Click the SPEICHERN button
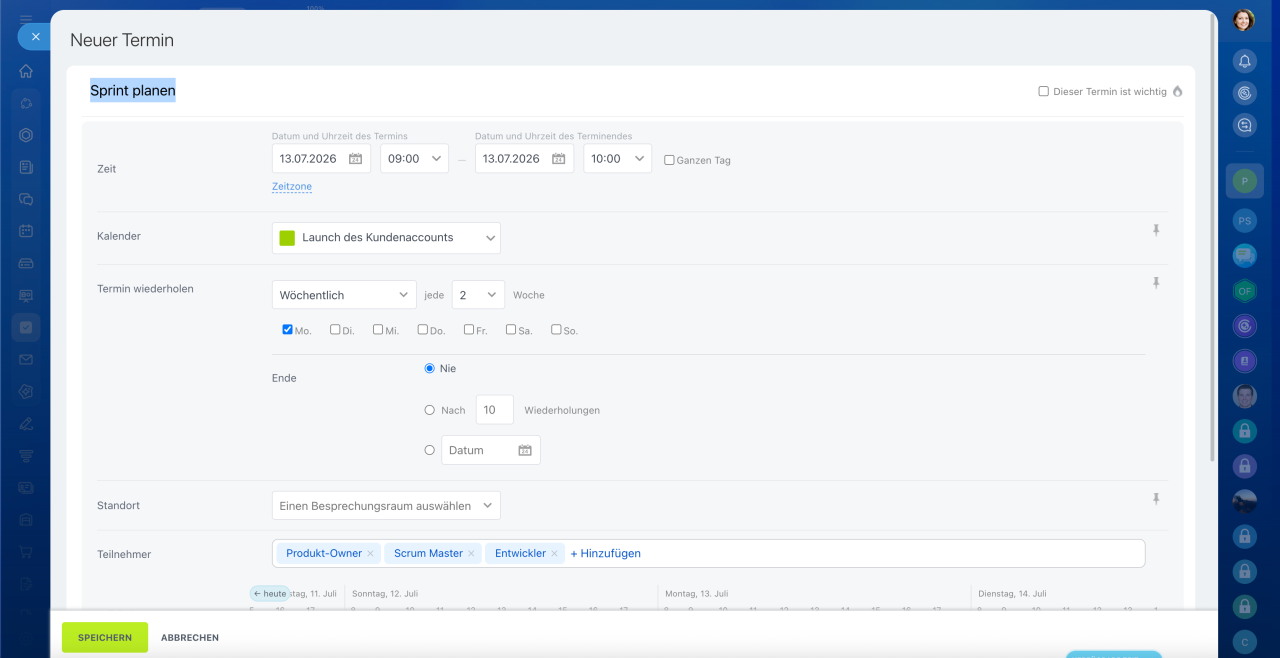The image size is (1280, 658). coord(105,637)
